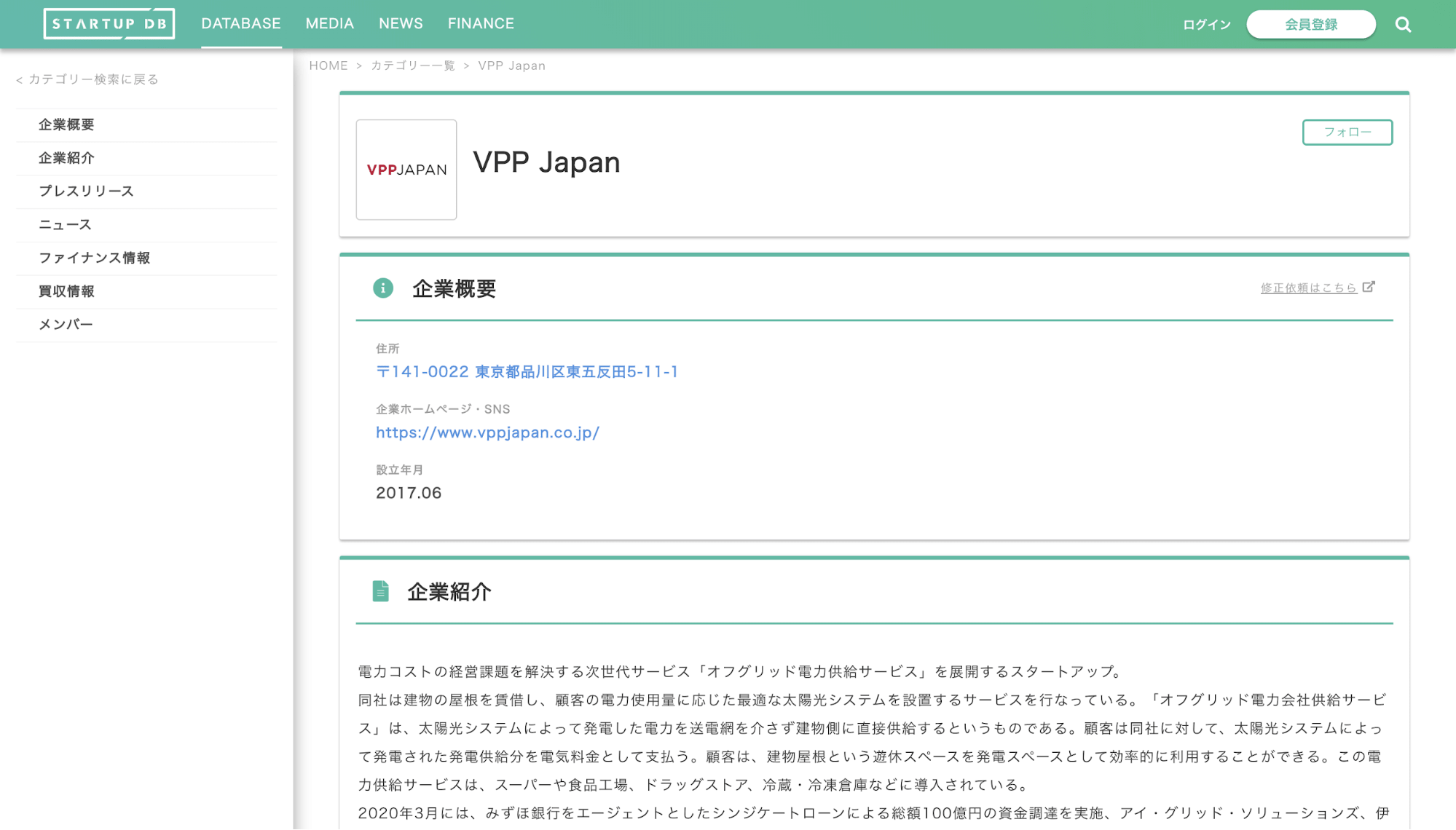
Task: Open the address link 東京都品川区東五反田5-11-1
Action: tap(527, 371)
